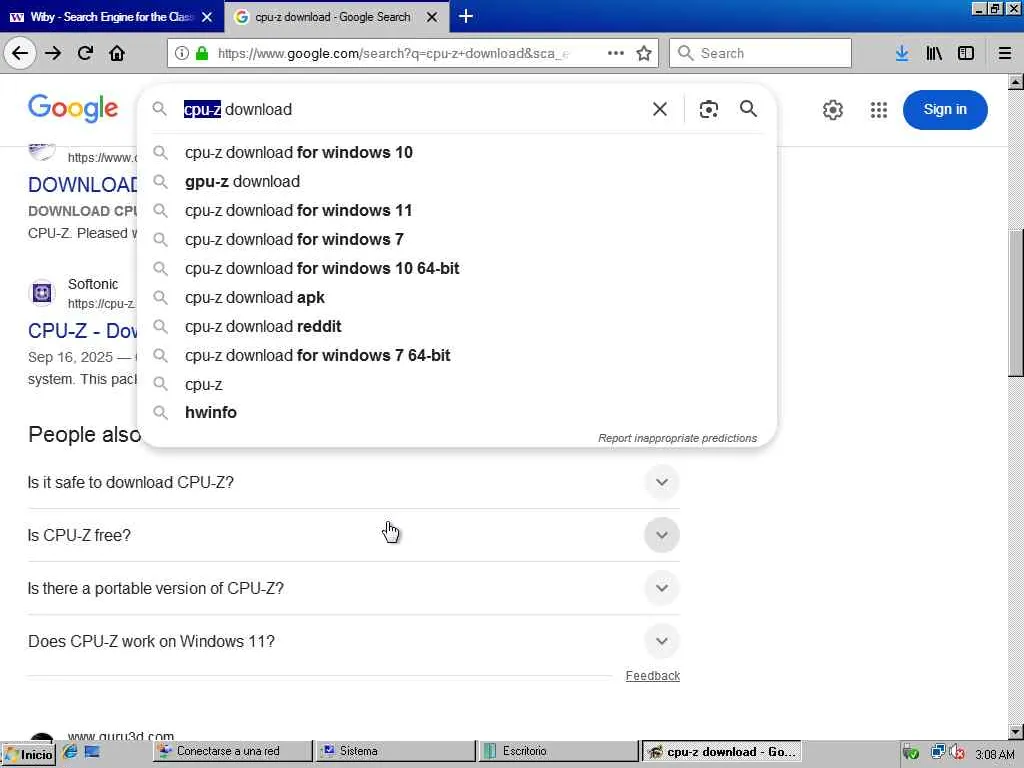Viewport: 1024px width, 768px height.
Task: Toggle the sidebar view icon
Action: coord(966,53)
